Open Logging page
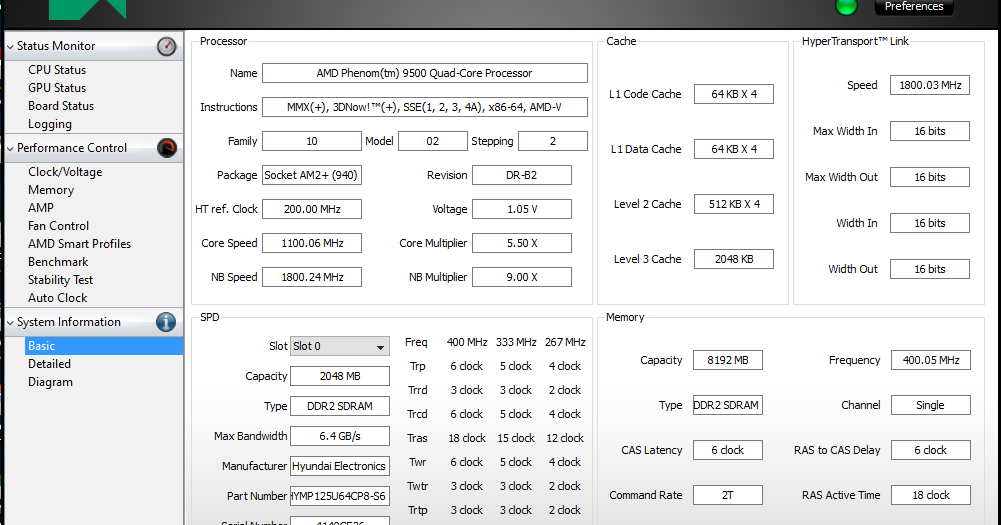This screenshot has width=1001, height=525. click(50, 124)
